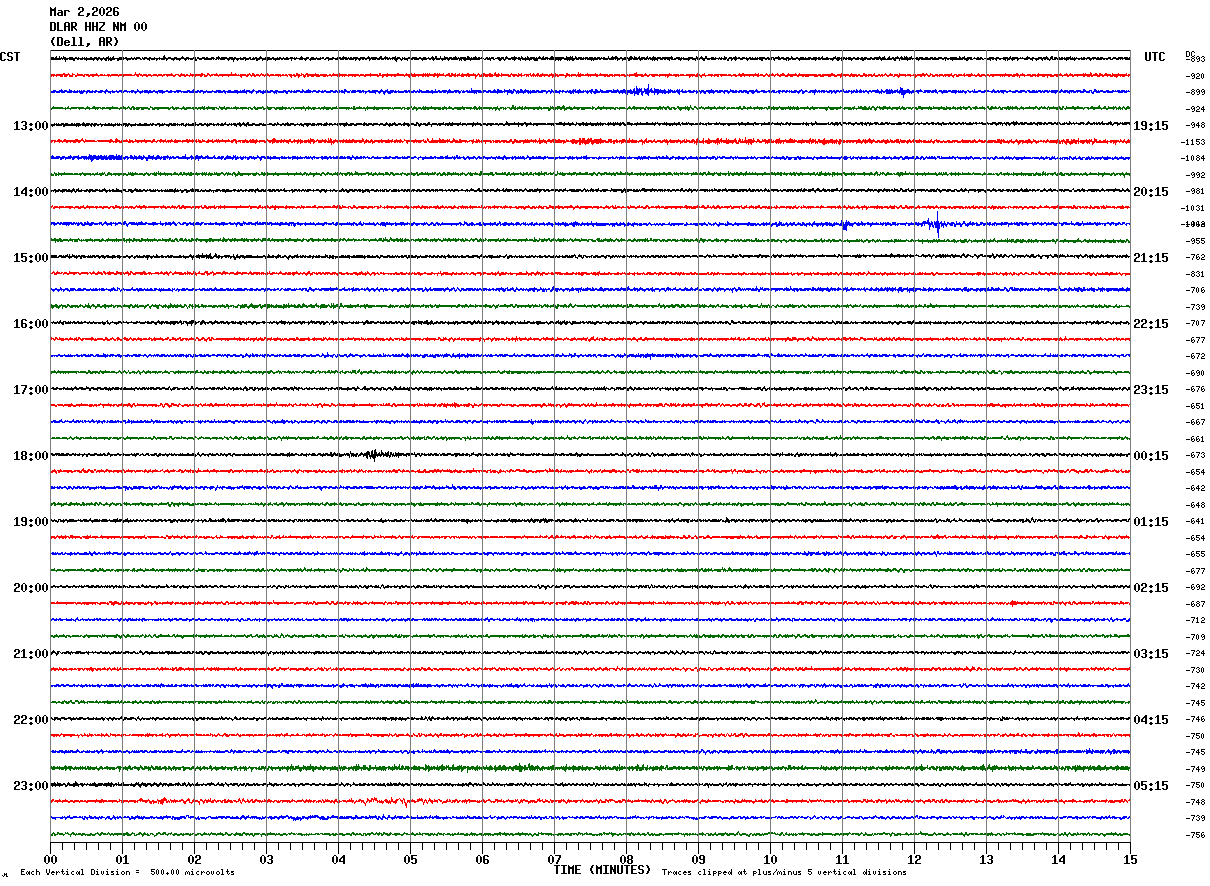Click the '20:00' CST hour label
Viewport: 1210px width, 886px height.
tap(30, 588)
